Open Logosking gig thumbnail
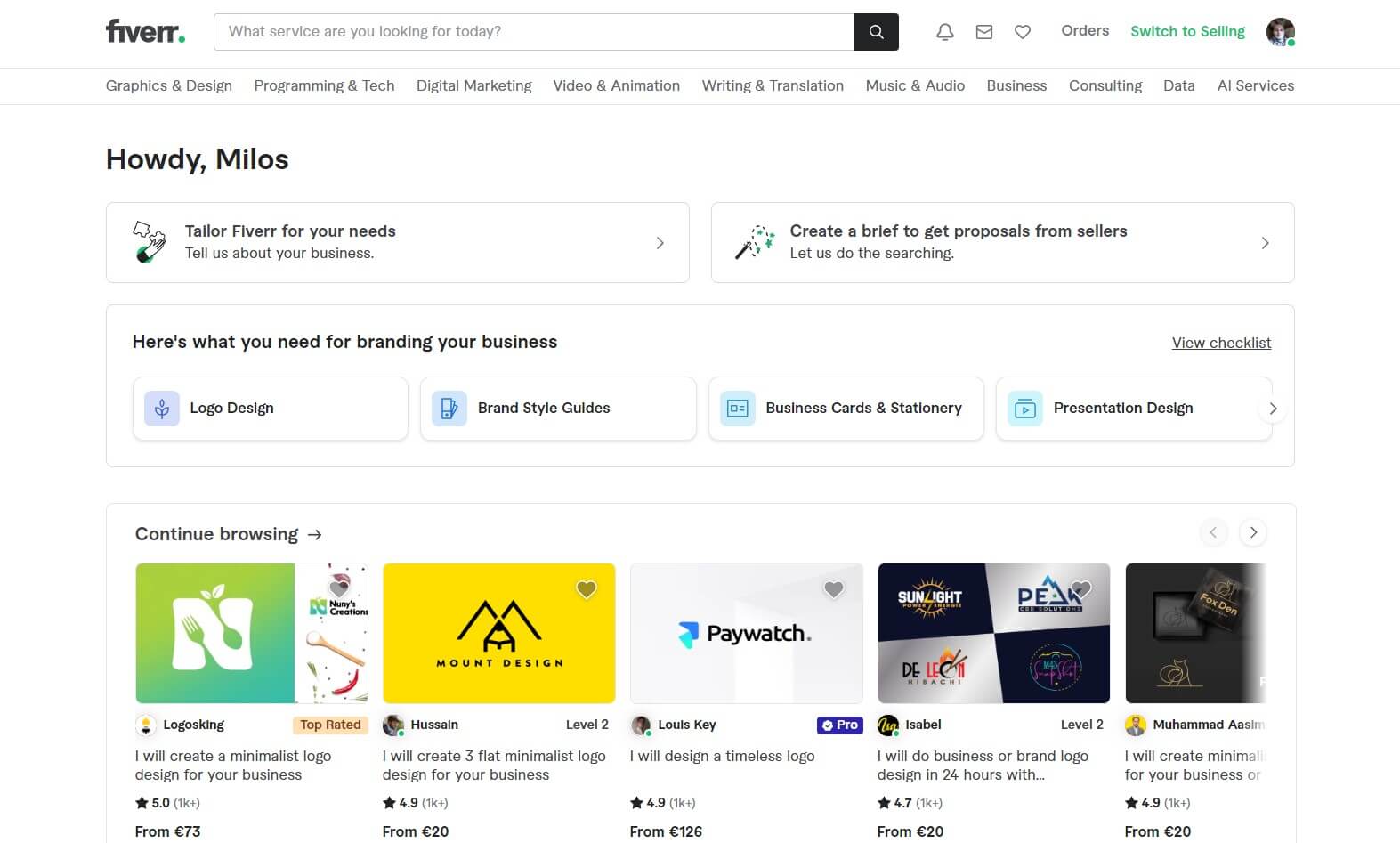Screen dimensions: 1400x843 (252, 633)
